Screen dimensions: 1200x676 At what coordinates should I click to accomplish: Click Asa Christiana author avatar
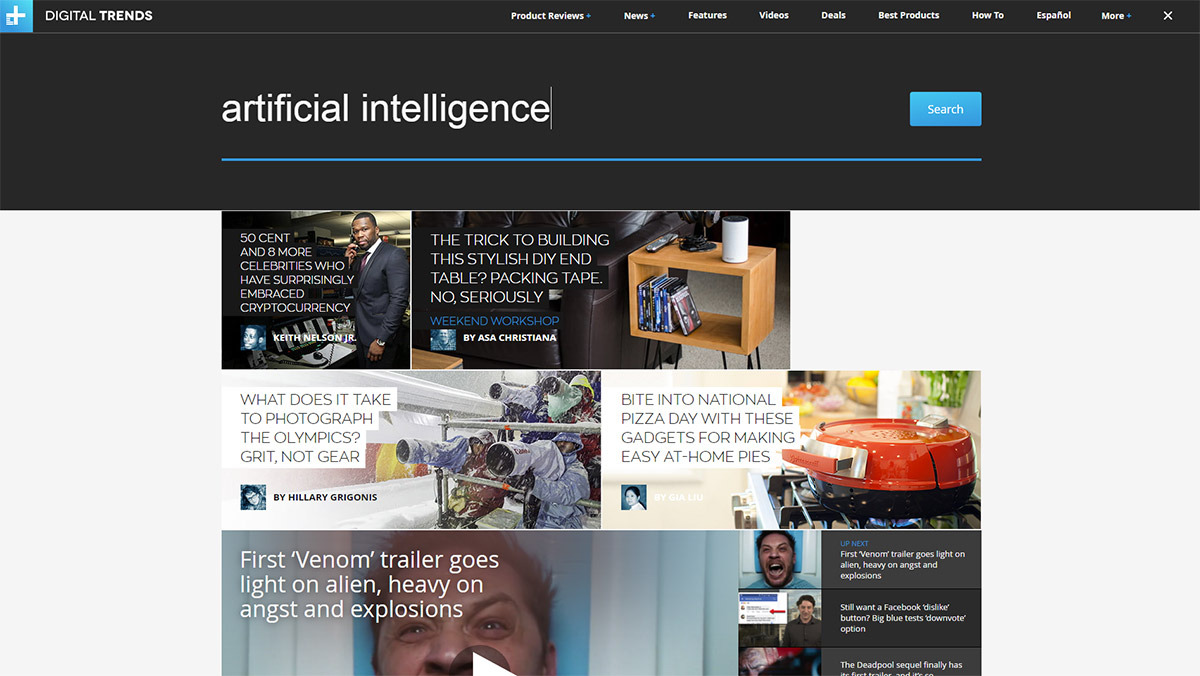pos(443,338)
